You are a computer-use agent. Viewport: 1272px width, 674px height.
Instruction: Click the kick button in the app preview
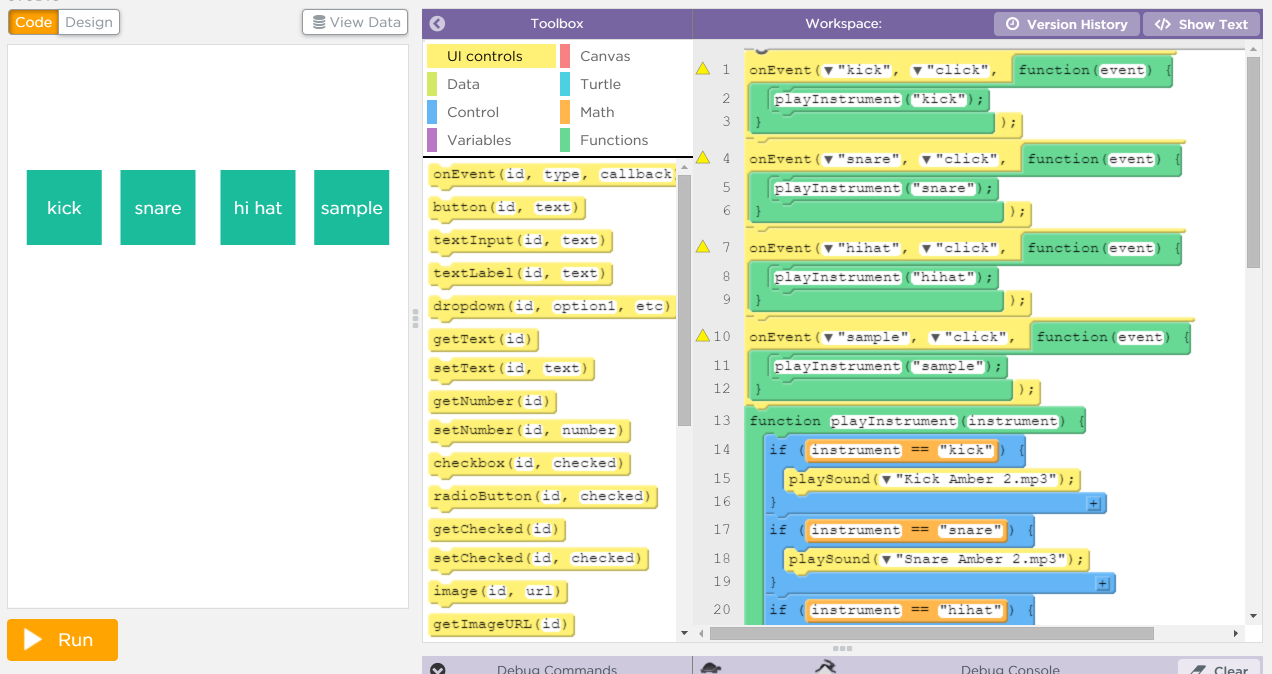pos(64,207)
